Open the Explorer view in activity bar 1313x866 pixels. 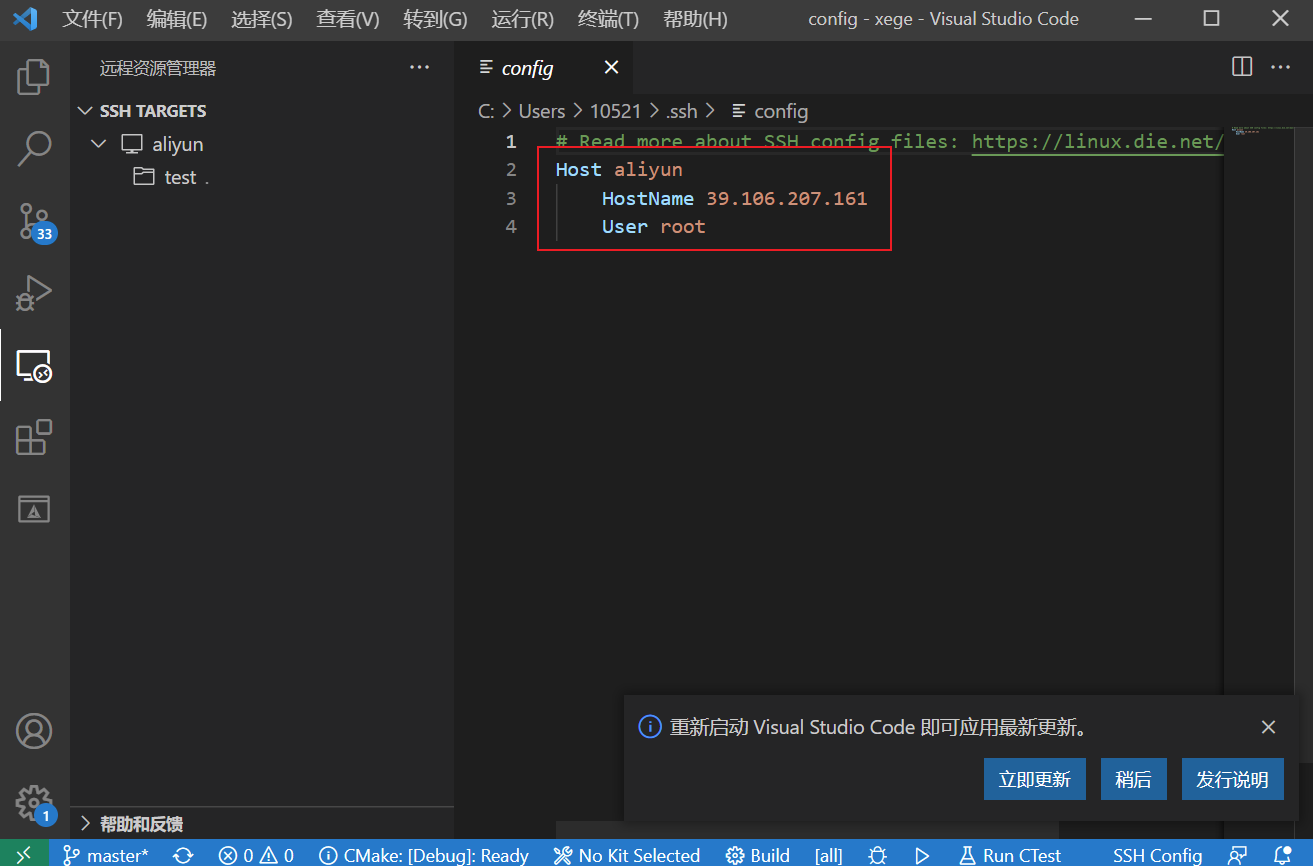(34, 77)
